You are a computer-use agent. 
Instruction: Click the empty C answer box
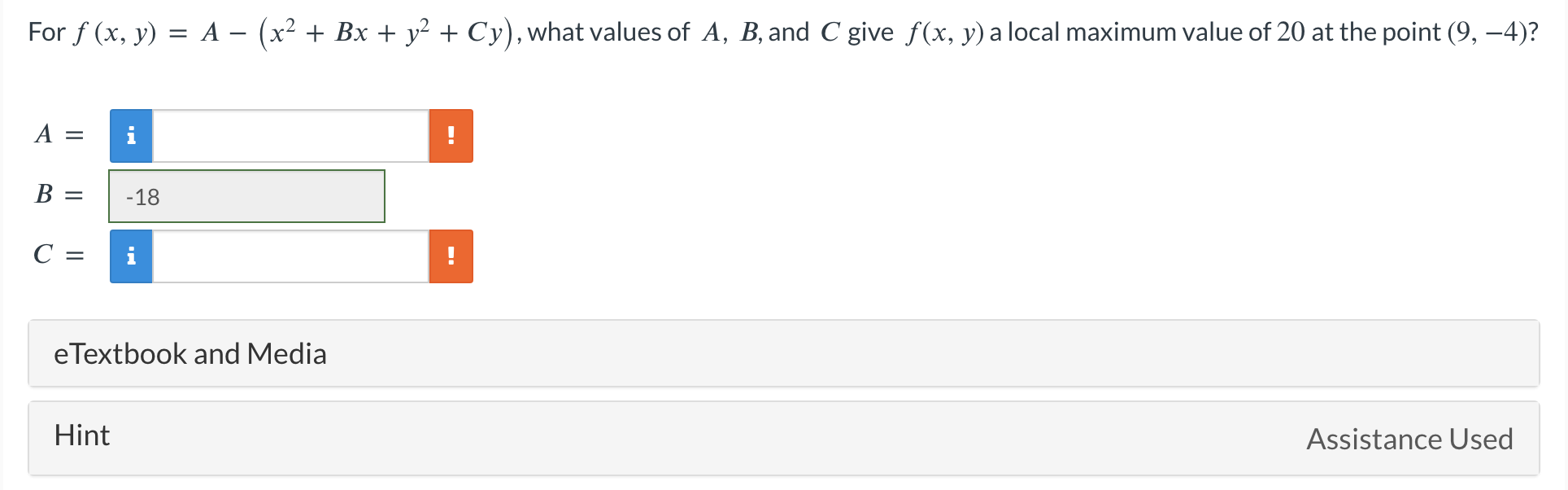(x=289, y=256)
